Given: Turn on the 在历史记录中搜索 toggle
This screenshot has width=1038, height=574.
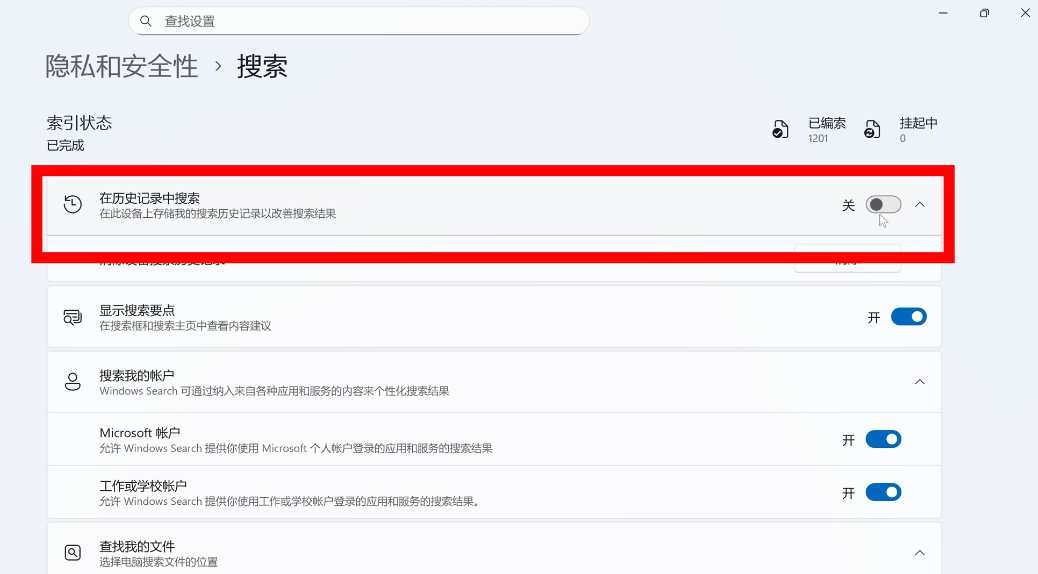Looking at the screenshot, I should [x=883, y=205].
